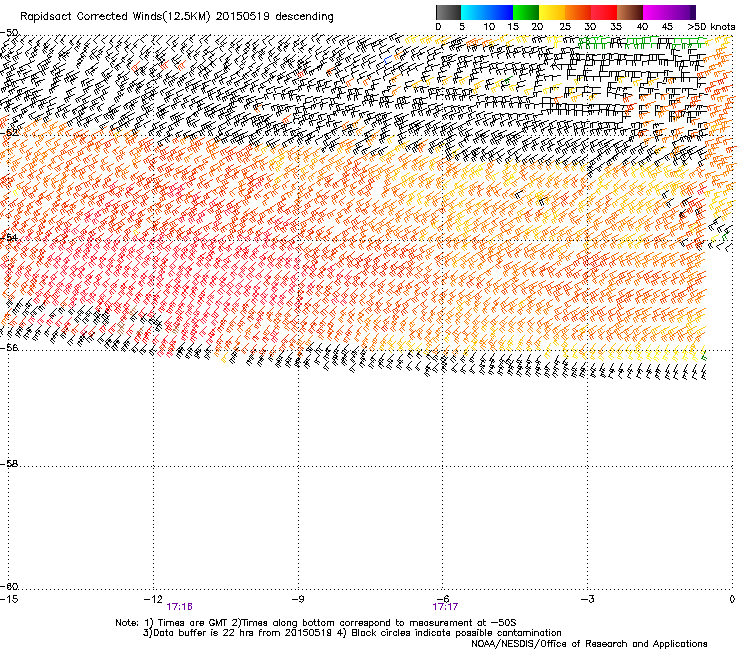This screenshot has width=740, height=650.
Task: Click the purple time label 17:17
Action: 445,607
